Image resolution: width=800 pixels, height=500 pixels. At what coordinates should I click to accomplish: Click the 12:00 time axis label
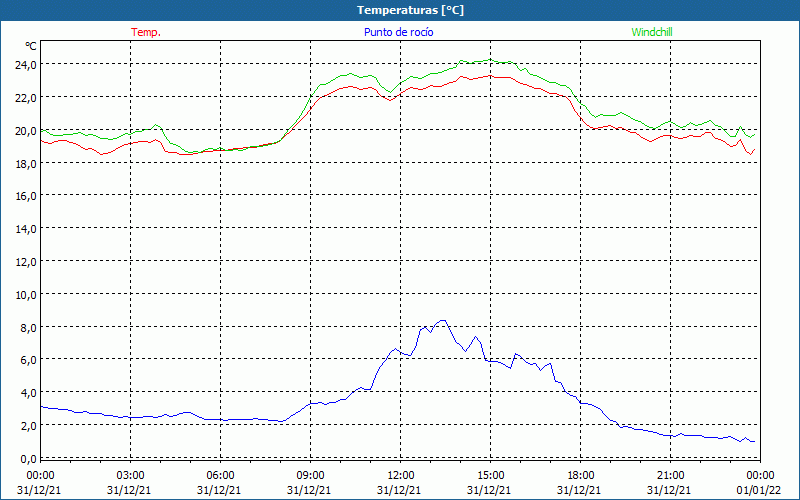click(401, 475)
